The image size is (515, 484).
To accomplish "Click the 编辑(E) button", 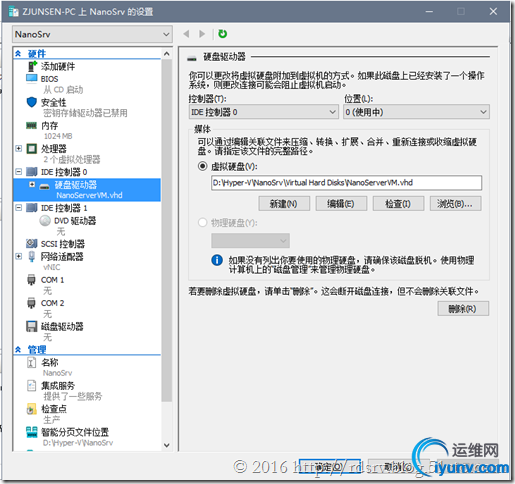I will click(341, 204).
